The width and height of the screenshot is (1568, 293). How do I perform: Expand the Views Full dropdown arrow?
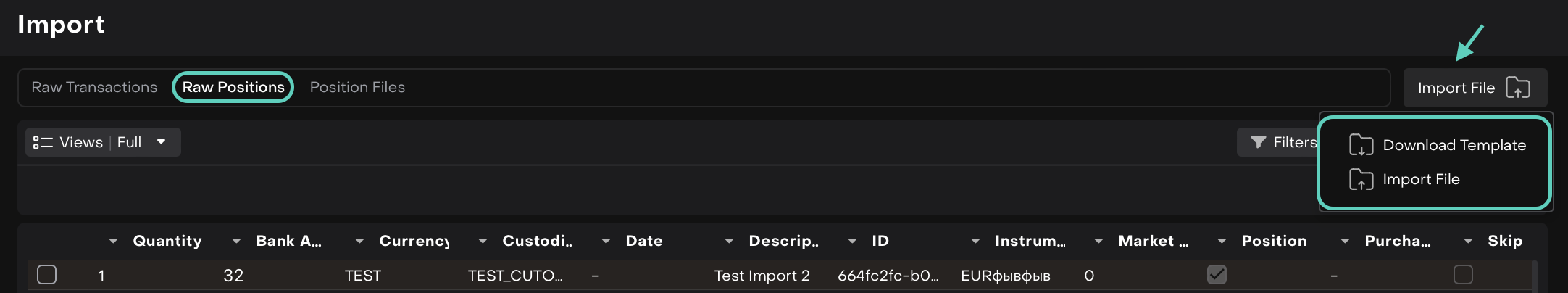pyautogui.click(x=161, y=142)
